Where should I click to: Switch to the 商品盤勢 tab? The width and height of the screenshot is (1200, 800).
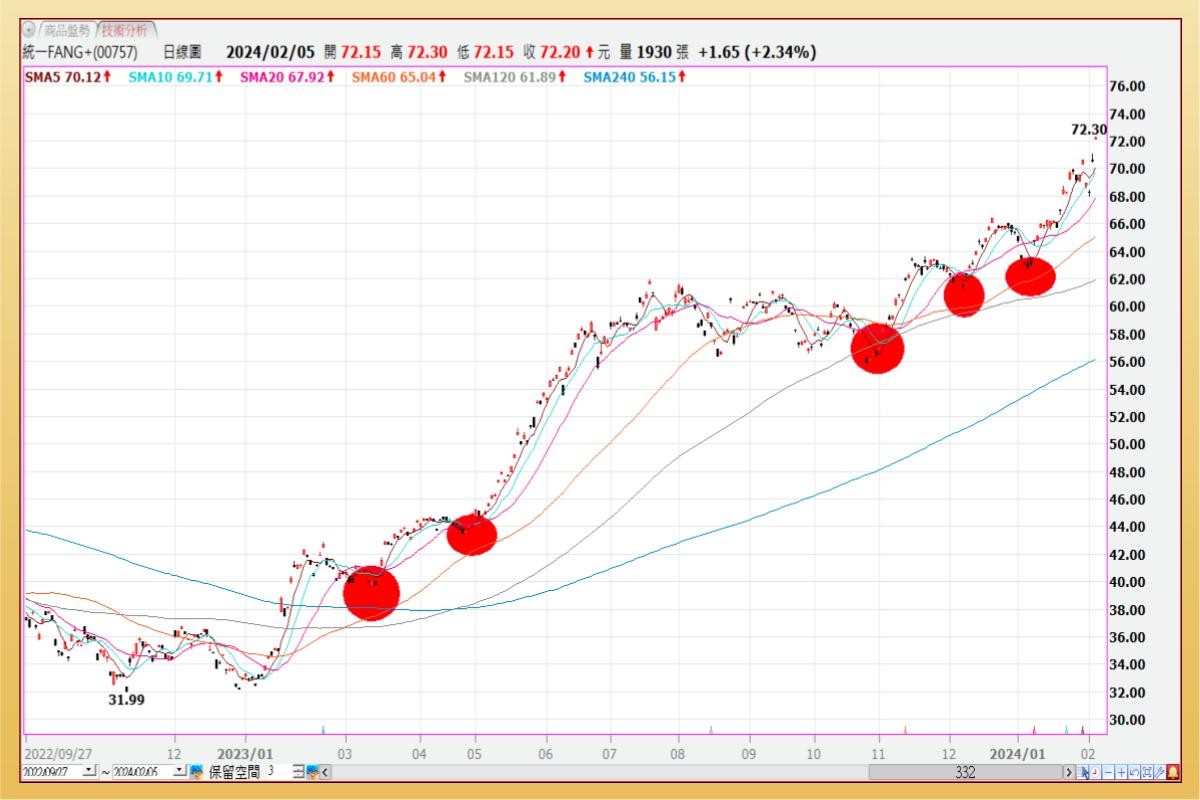pos(67,30)
